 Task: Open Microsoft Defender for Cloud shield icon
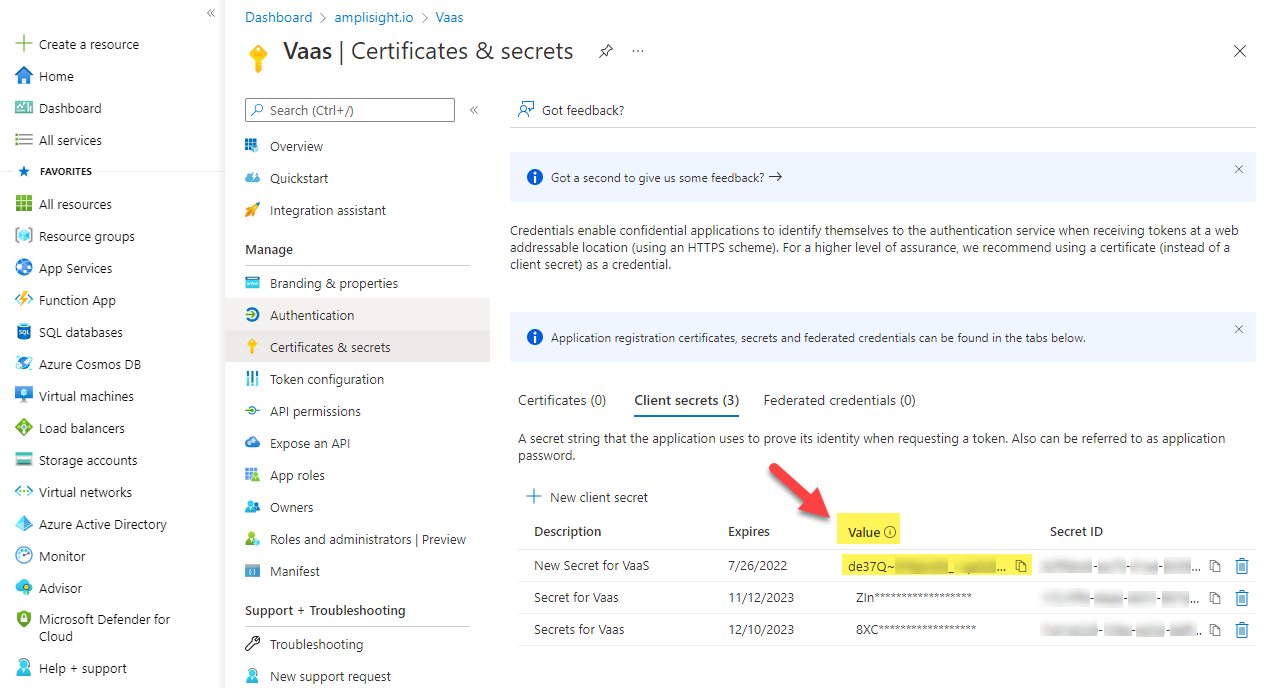click(24, 620)
